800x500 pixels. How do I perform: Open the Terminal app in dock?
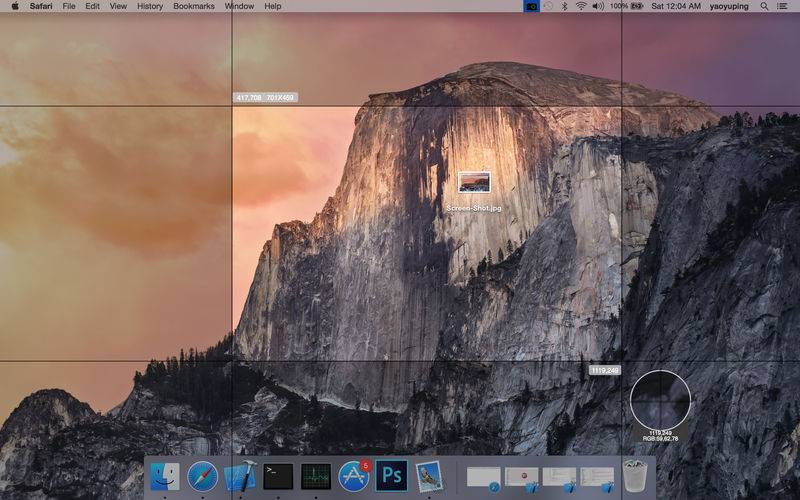(x=278, y=476)
